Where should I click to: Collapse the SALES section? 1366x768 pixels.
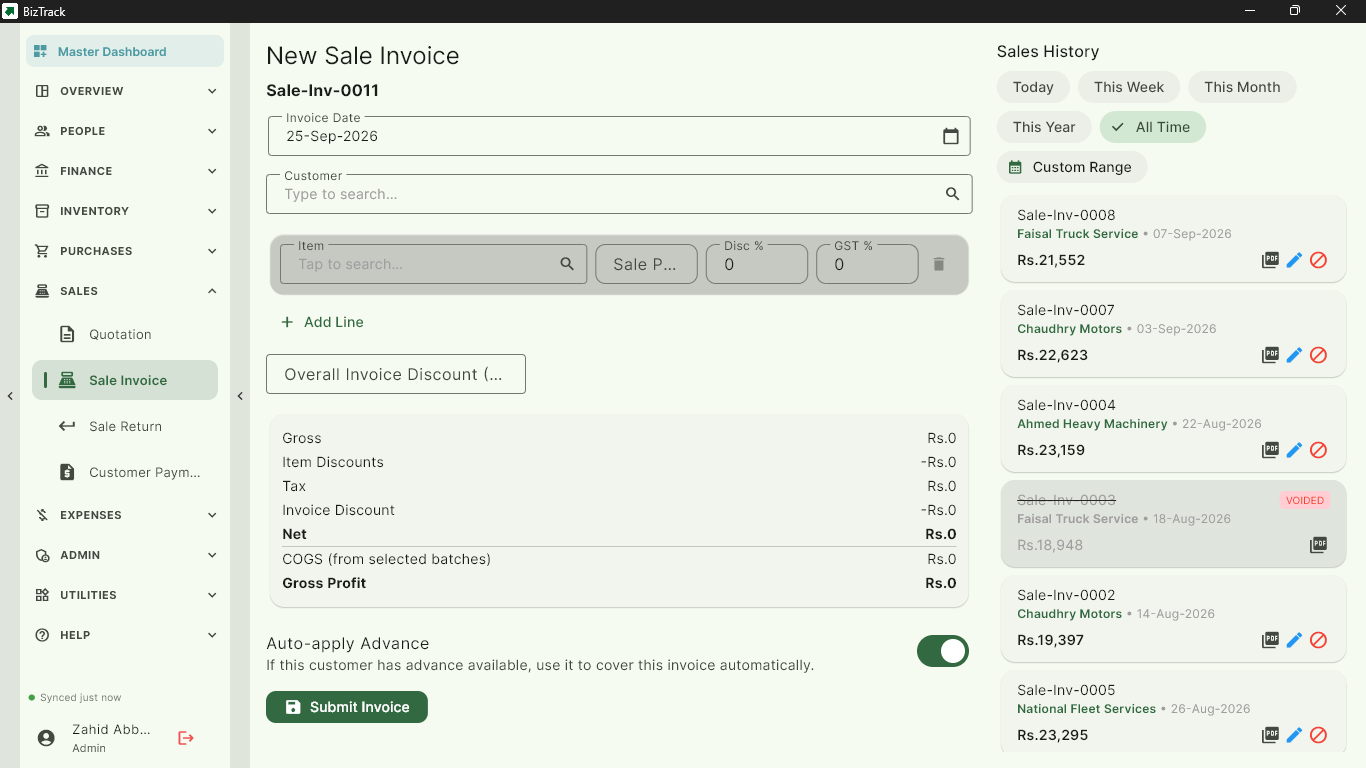tap(125, 291)
